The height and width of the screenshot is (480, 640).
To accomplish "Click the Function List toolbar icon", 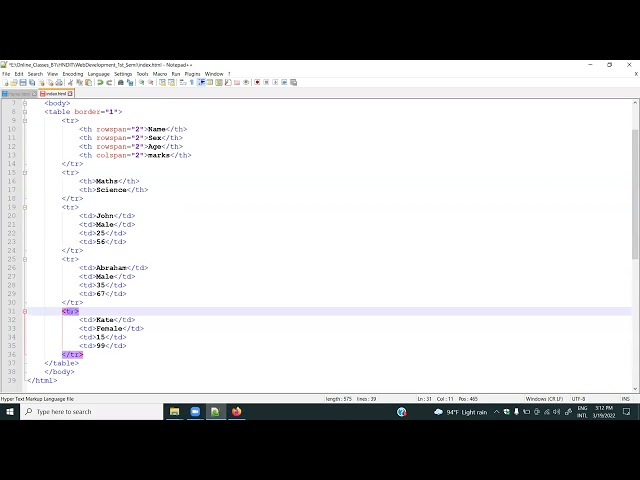I will (228, 82).
